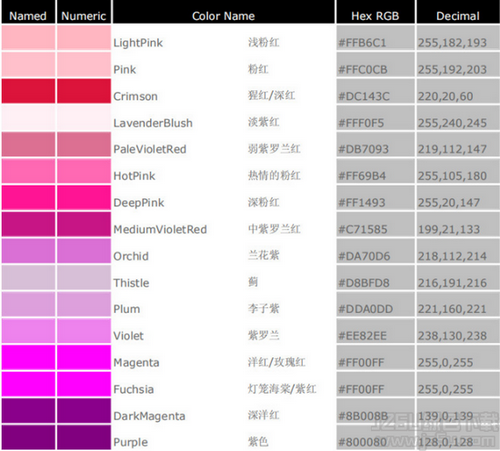500x451 pixels.
Task: Select the Named Orchid color swatch
Action: [x=28, y=251]
